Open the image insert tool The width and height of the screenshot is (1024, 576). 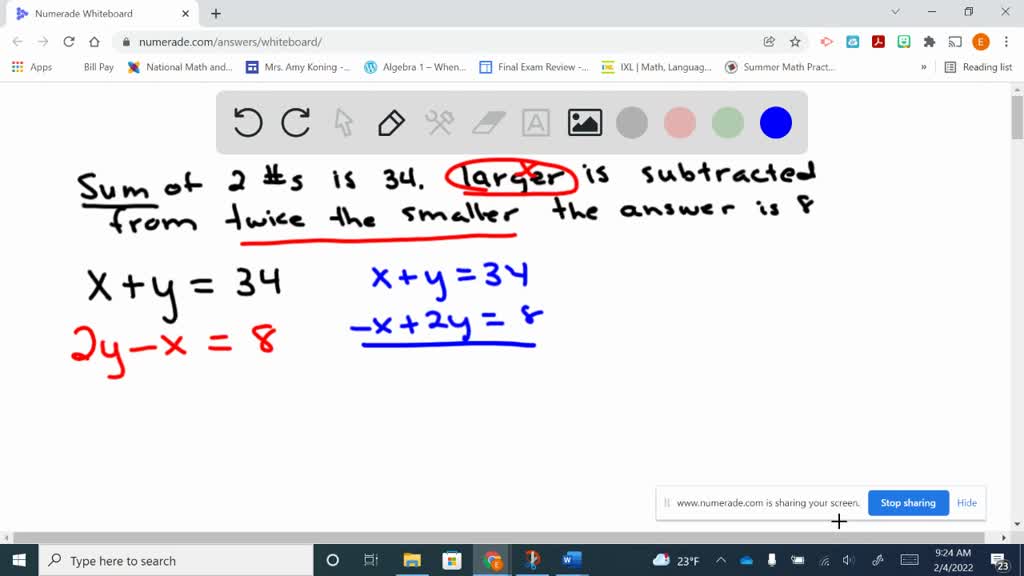[584, 122]
